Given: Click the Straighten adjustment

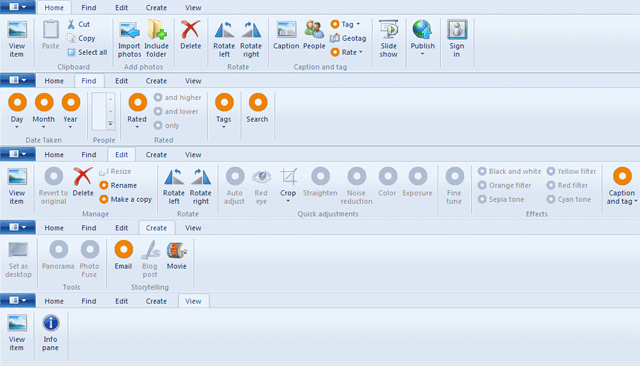Looking at the screenshot, I should pos(320,182).
